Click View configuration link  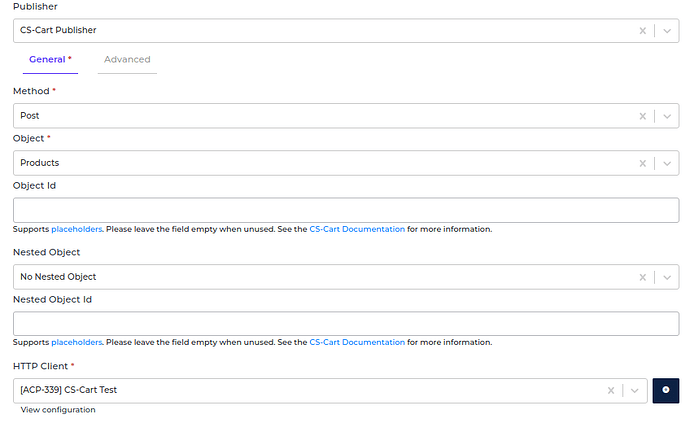click(58, 410)
